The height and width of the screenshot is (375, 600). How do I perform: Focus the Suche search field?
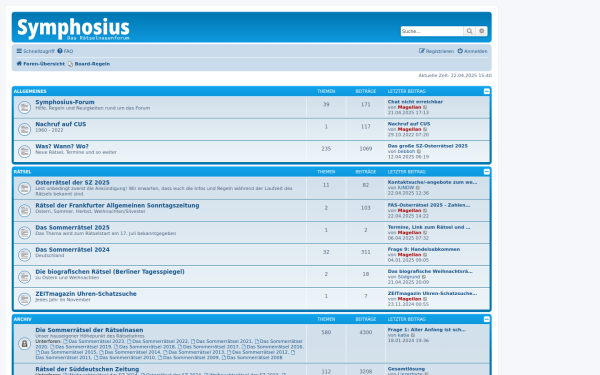pos(432,31)
